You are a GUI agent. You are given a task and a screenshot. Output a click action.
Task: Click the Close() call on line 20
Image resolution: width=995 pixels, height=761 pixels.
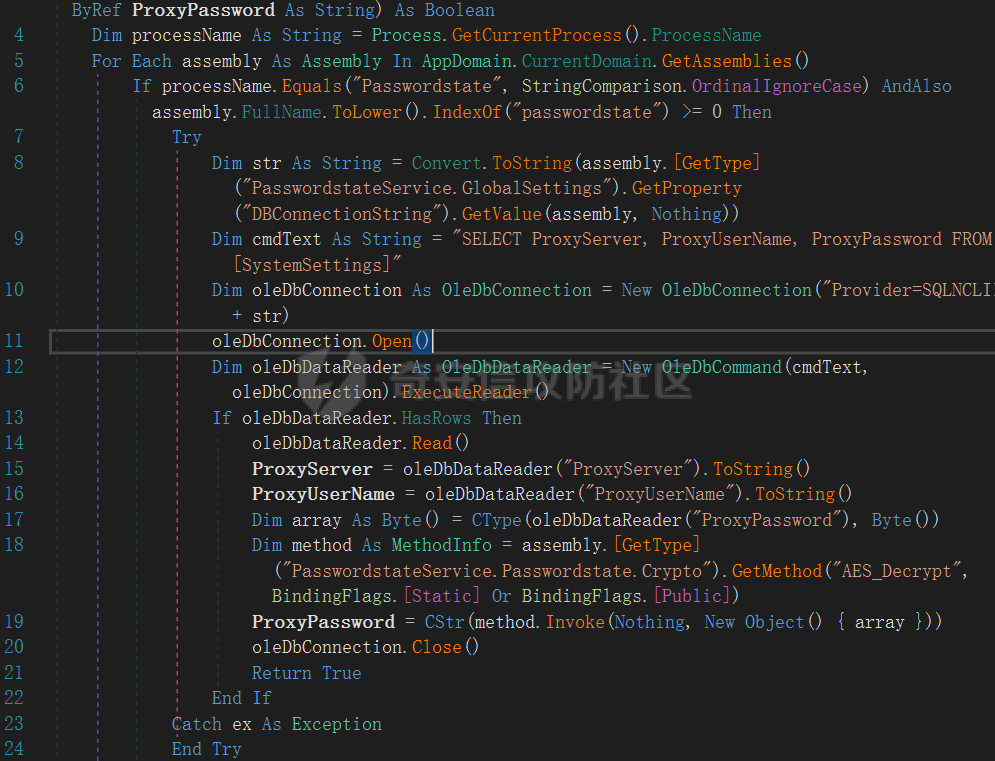tap(445, 647)
